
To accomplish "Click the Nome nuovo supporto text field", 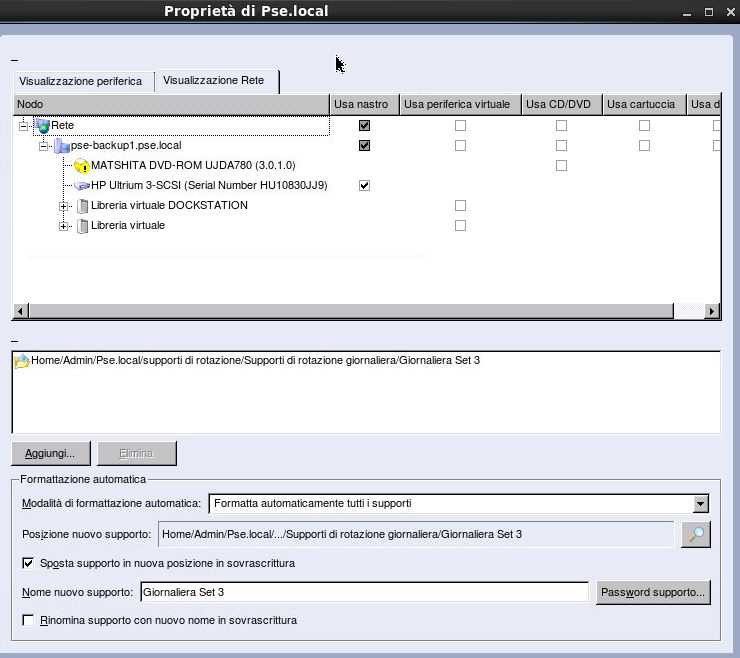I will (363, 593).
